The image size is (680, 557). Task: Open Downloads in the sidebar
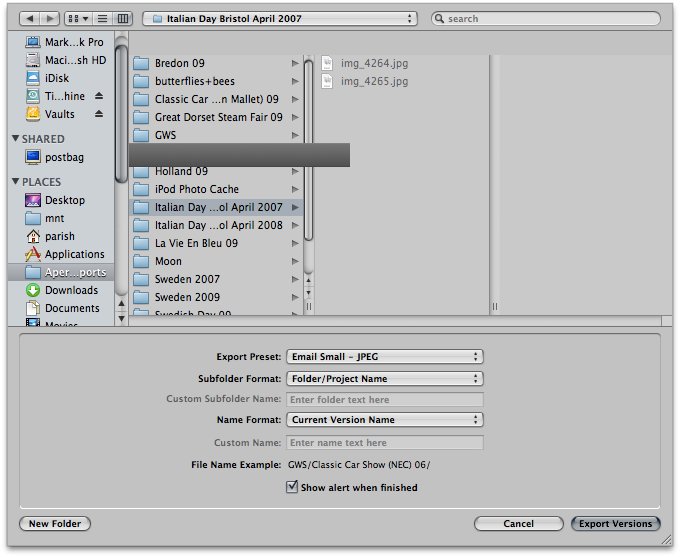pyautogui.click(x=62, y=290)
